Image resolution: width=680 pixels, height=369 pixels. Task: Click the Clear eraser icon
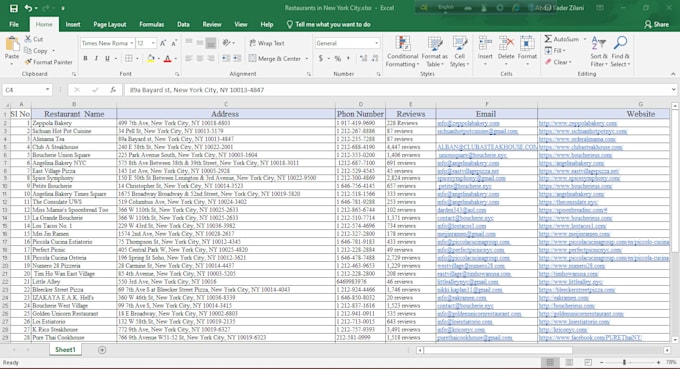548,62
